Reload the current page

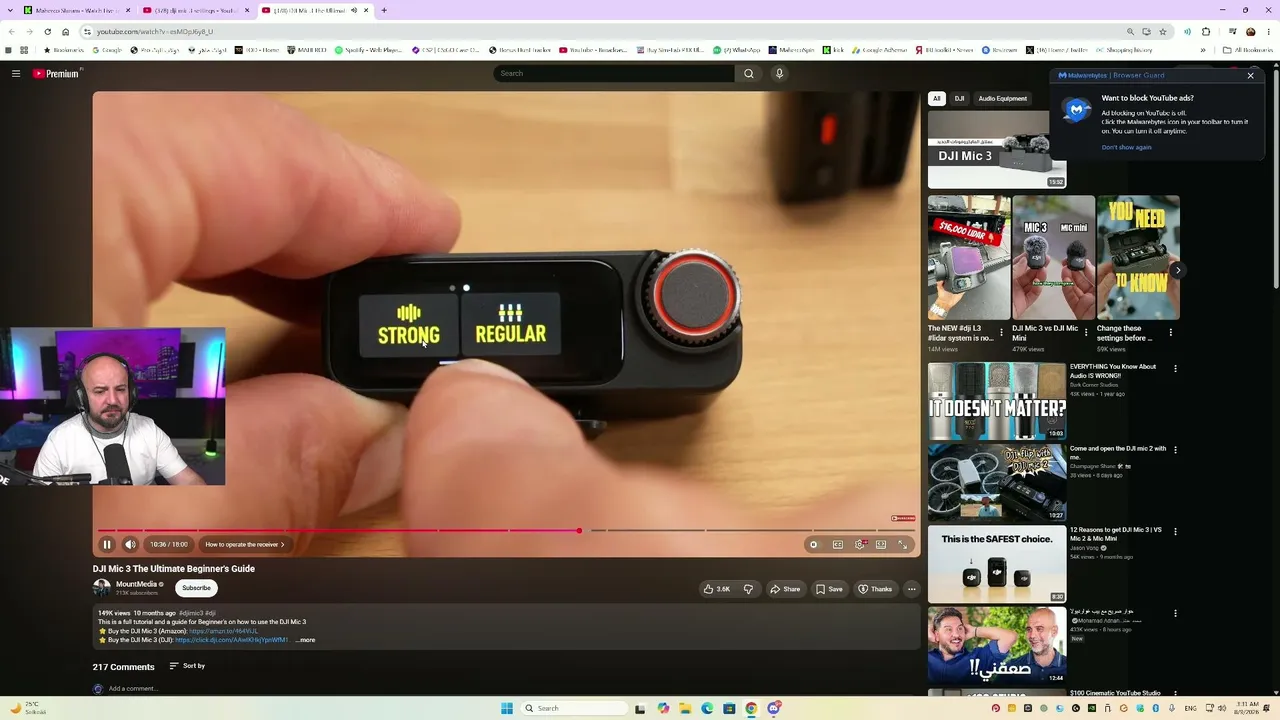click(47, 31)
